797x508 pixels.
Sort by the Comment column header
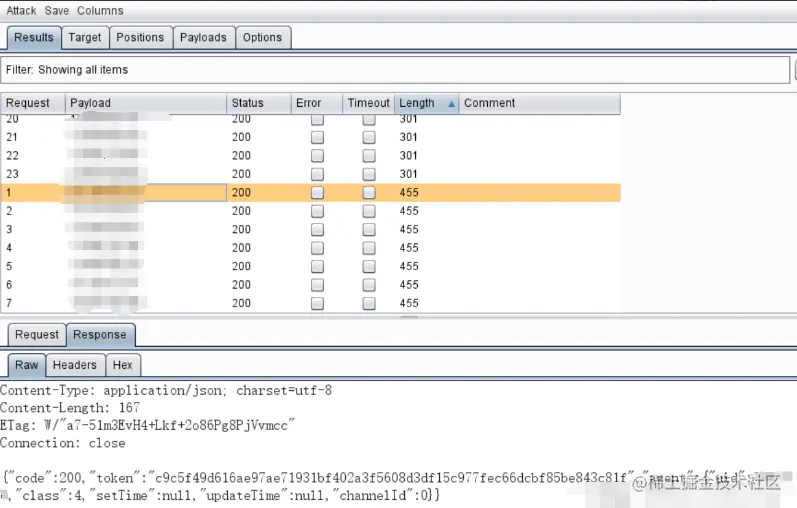pos(539,103)
